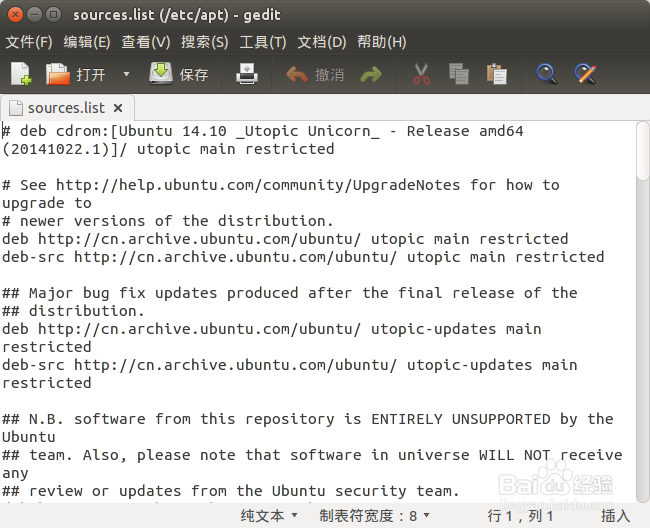Image resolution: width=650 pixels, height=528 pixels.
Task: Click the save disk icon
Action: tap(161, 74)
